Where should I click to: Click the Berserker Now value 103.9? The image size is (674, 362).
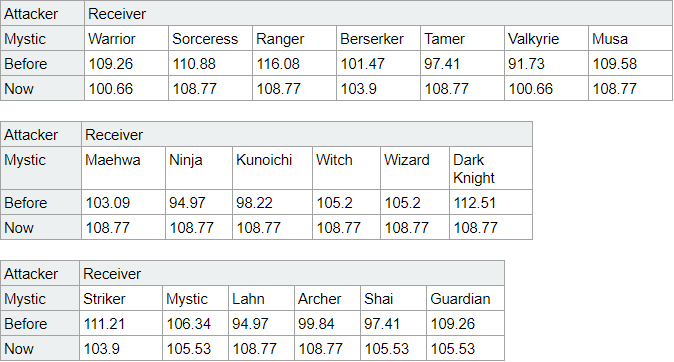pyautogui.click(x=378, y=89)
